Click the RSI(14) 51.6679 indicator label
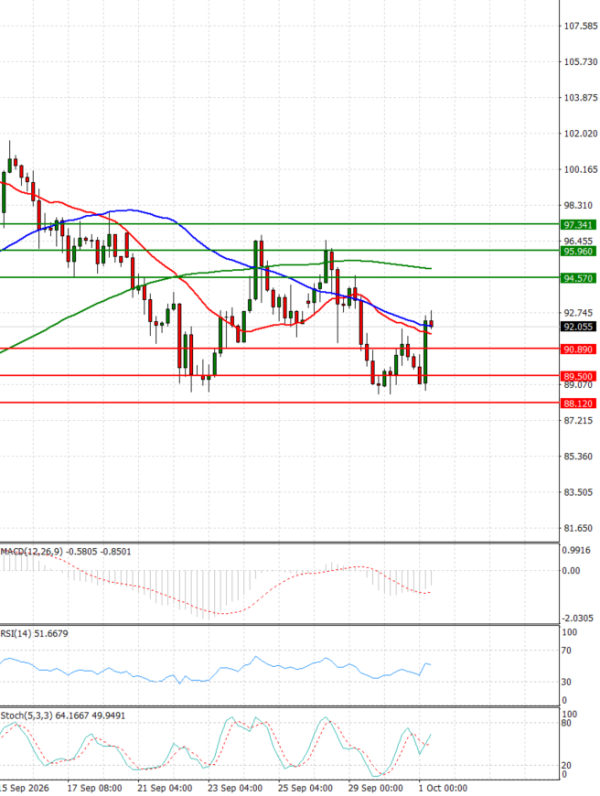600x796 pixels. 34,634
